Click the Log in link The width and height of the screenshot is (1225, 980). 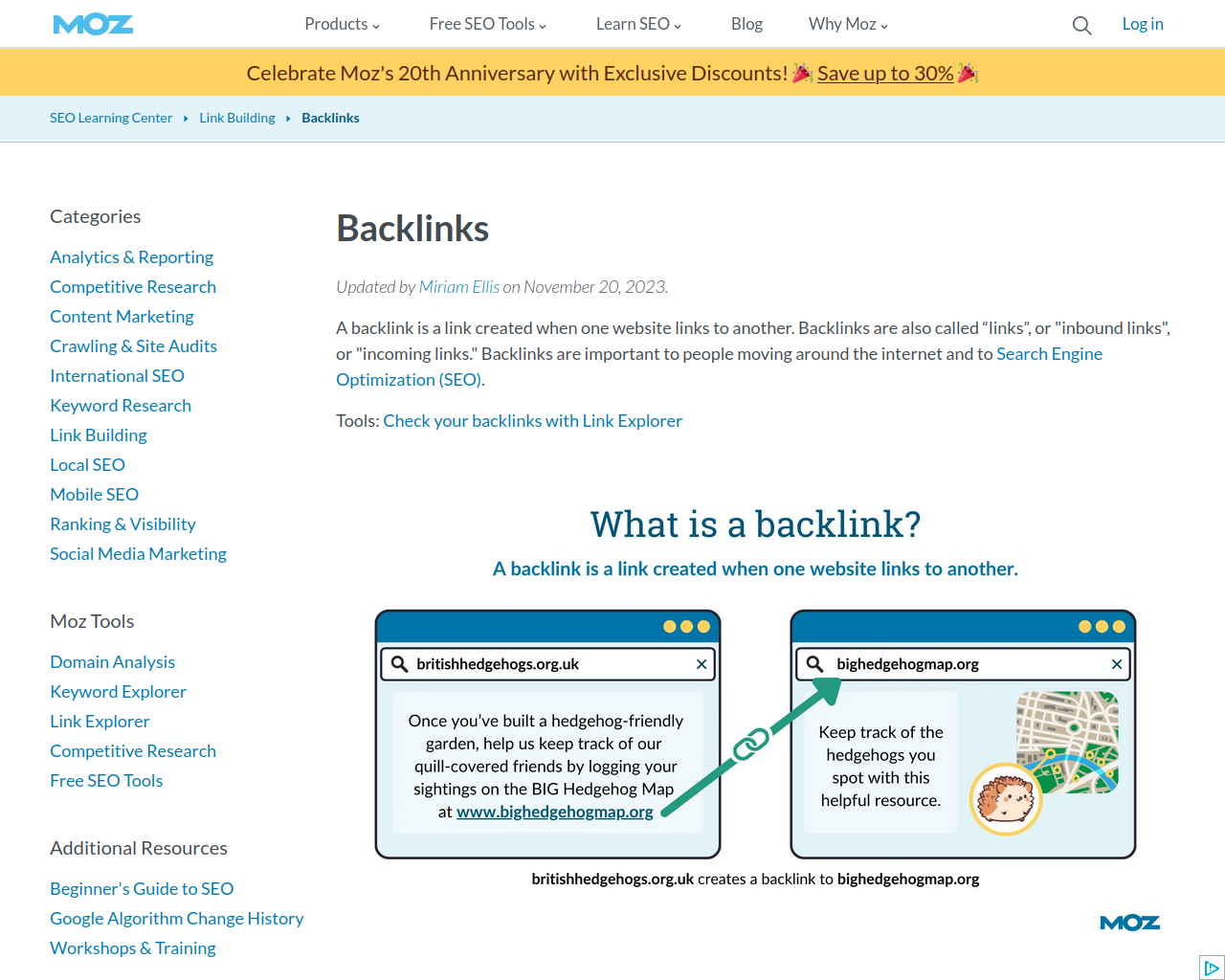tap(1143, 24)
